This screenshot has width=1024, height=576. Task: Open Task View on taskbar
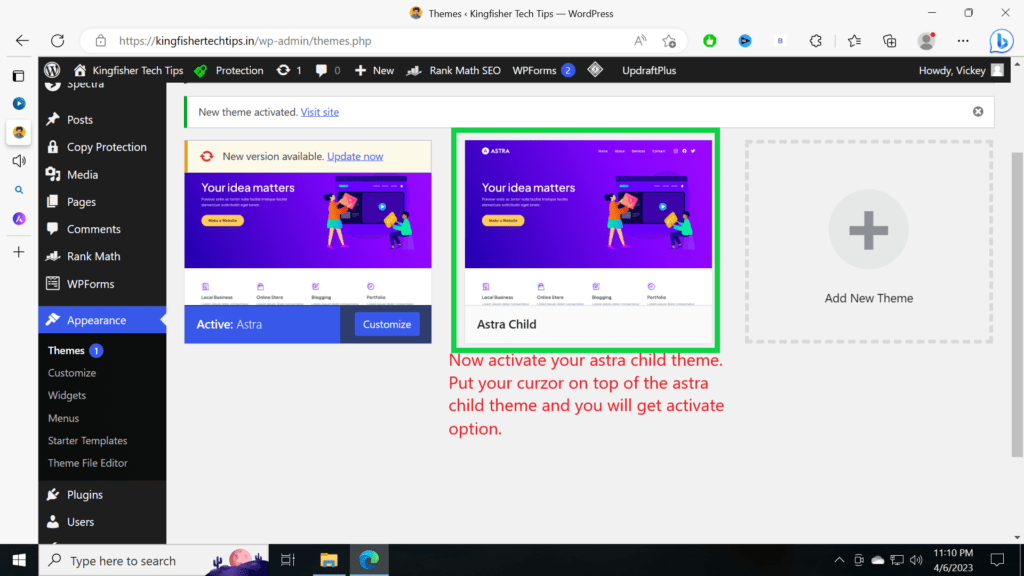287,560
